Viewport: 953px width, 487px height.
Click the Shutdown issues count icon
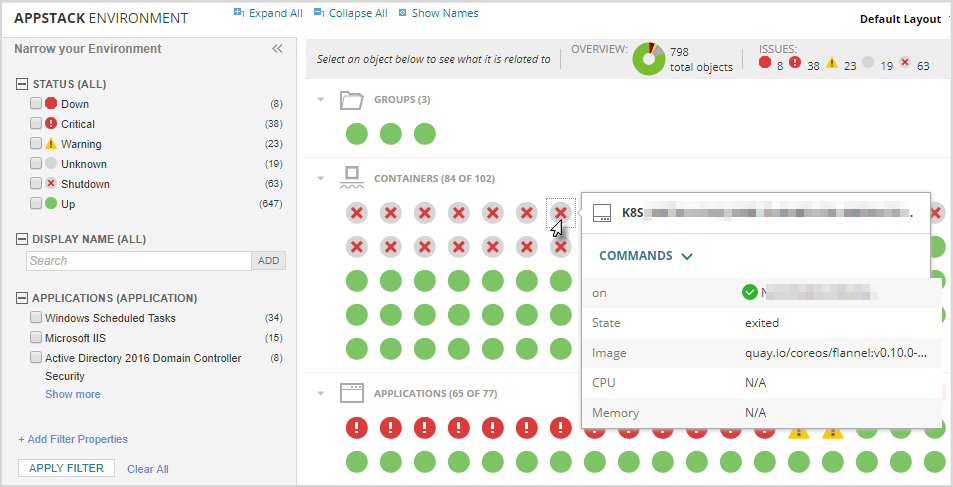coord(905,63)
